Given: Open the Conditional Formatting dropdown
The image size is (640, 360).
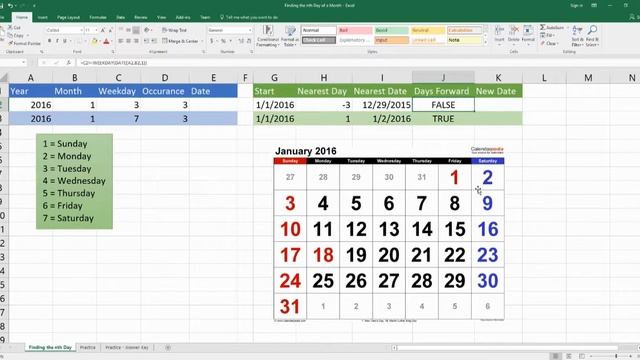Looking at the screenshot, I should pyautogui.click(x=268, y=36).
